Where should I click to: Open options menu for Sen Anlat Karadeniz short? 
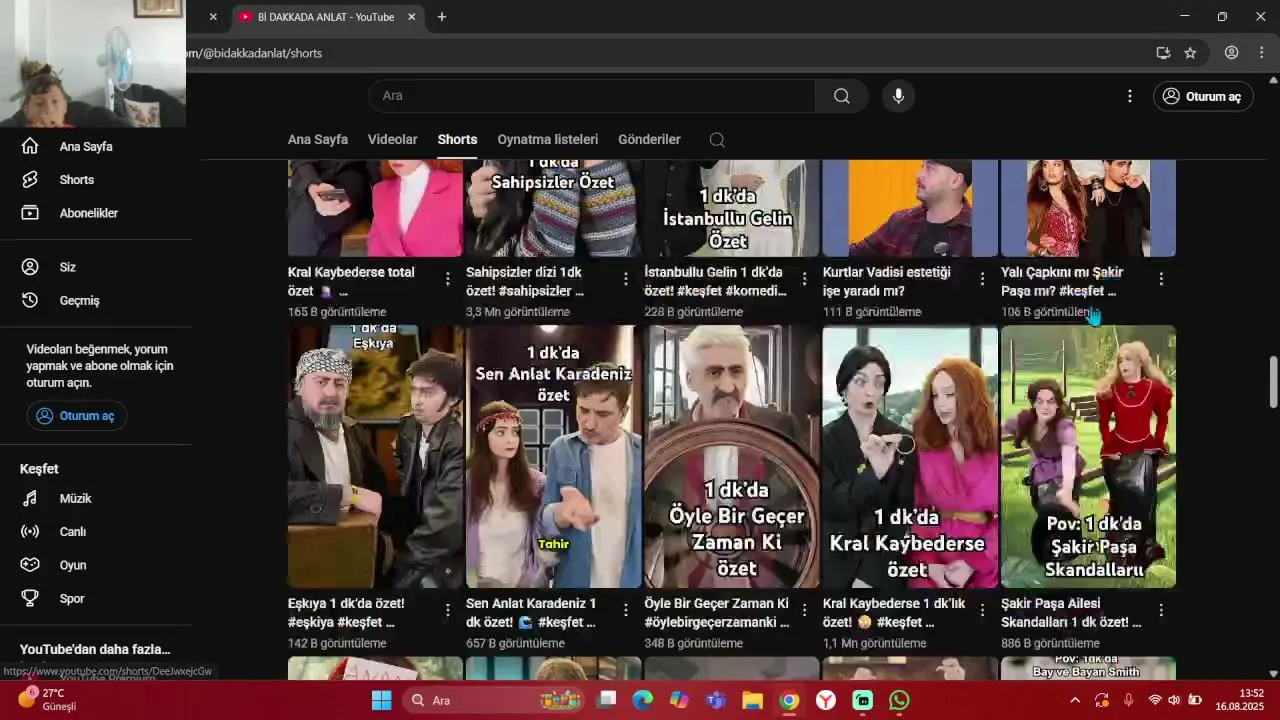tap(626, 610)
